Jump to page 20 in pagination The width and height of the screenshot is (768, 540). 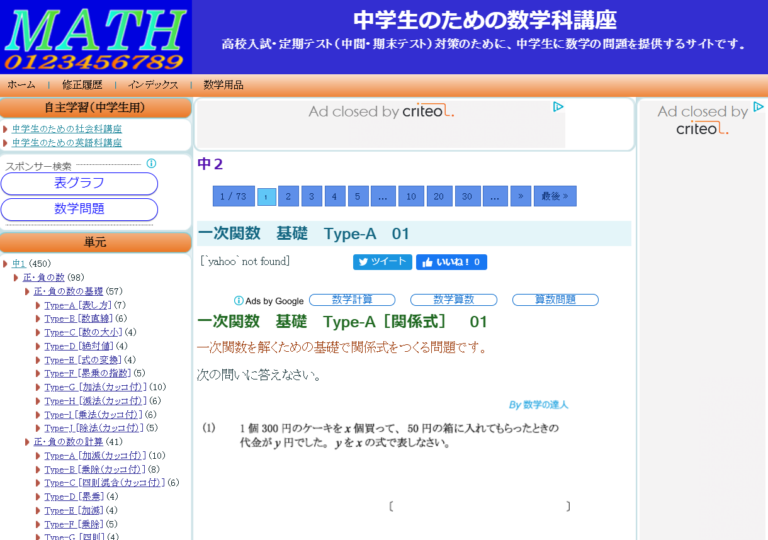[439, 196]
